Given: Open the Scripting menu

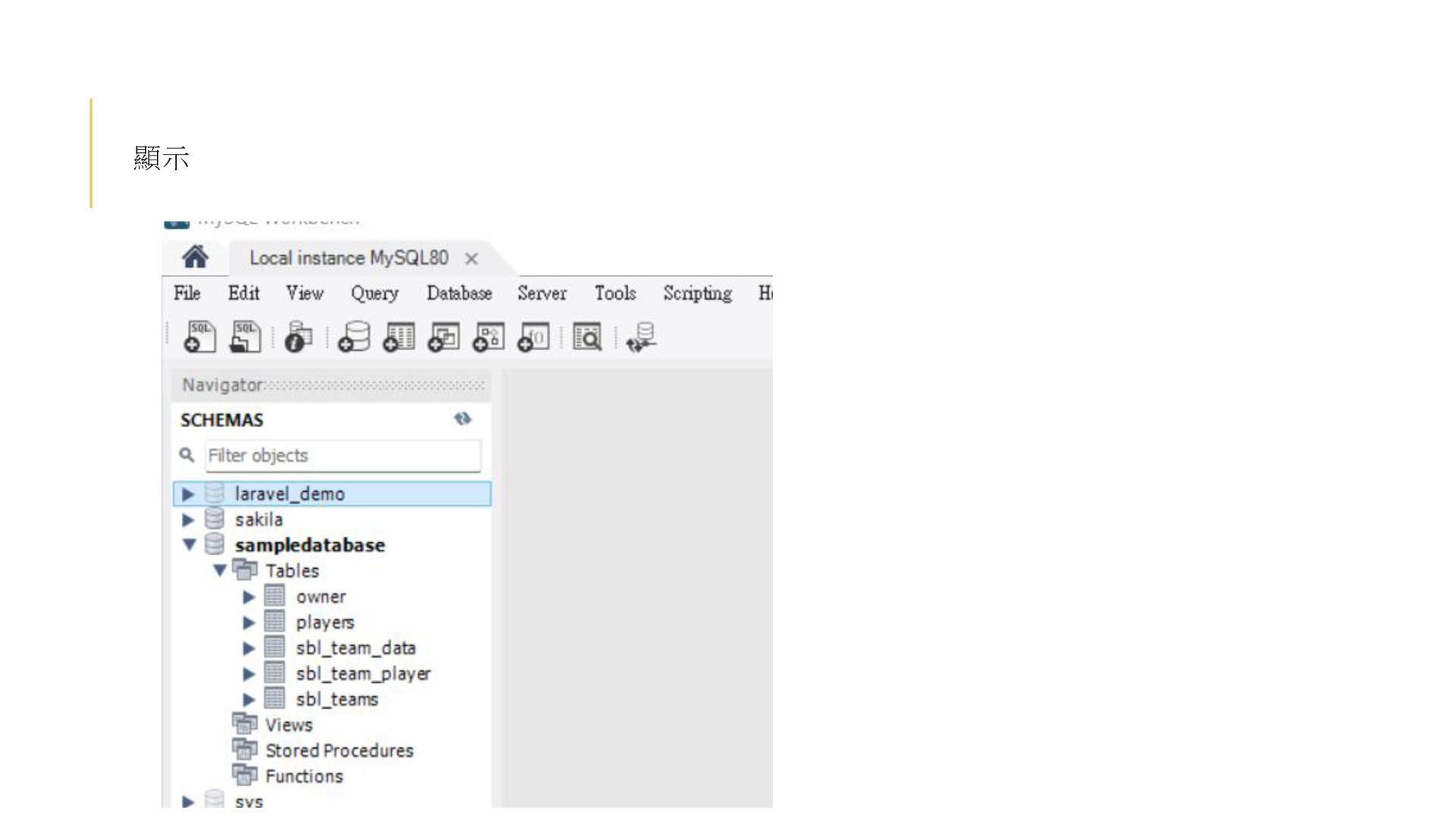Looking at the screenshot, I should [698, 293].
